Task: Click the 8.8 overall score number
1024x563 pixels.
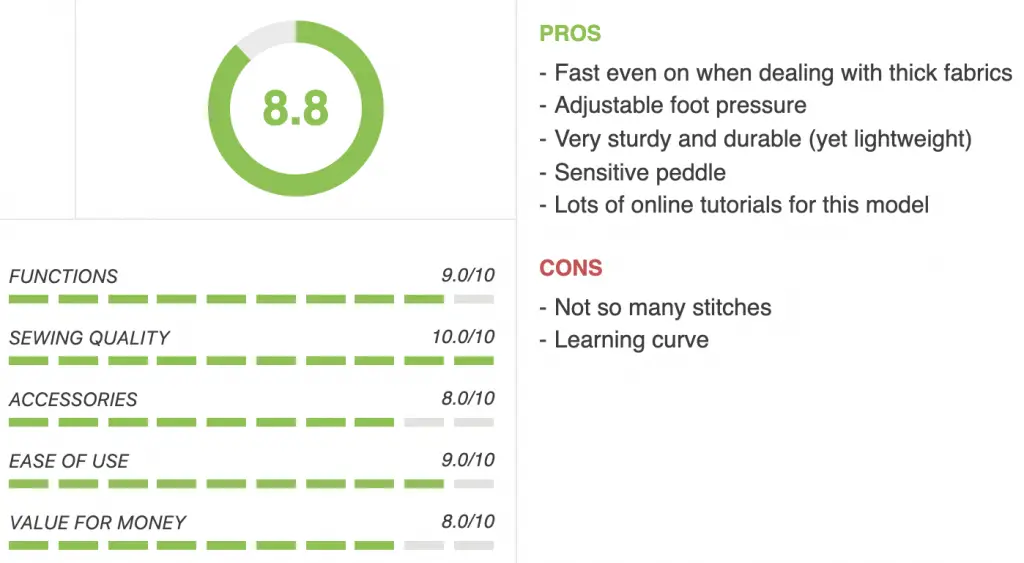Action: (x=295, y=108)
